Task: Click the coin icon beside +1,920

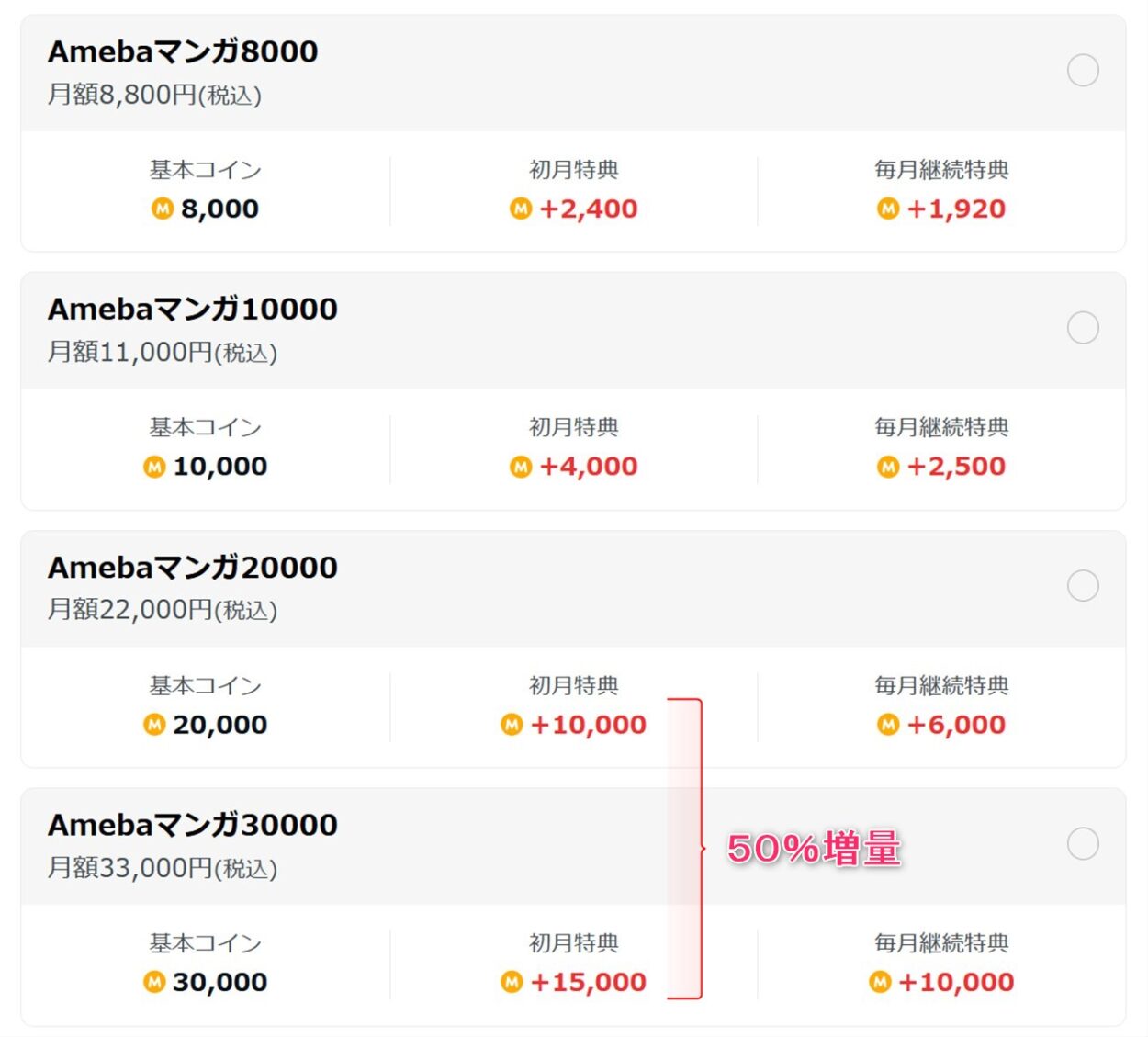Action: click(888, 209)
